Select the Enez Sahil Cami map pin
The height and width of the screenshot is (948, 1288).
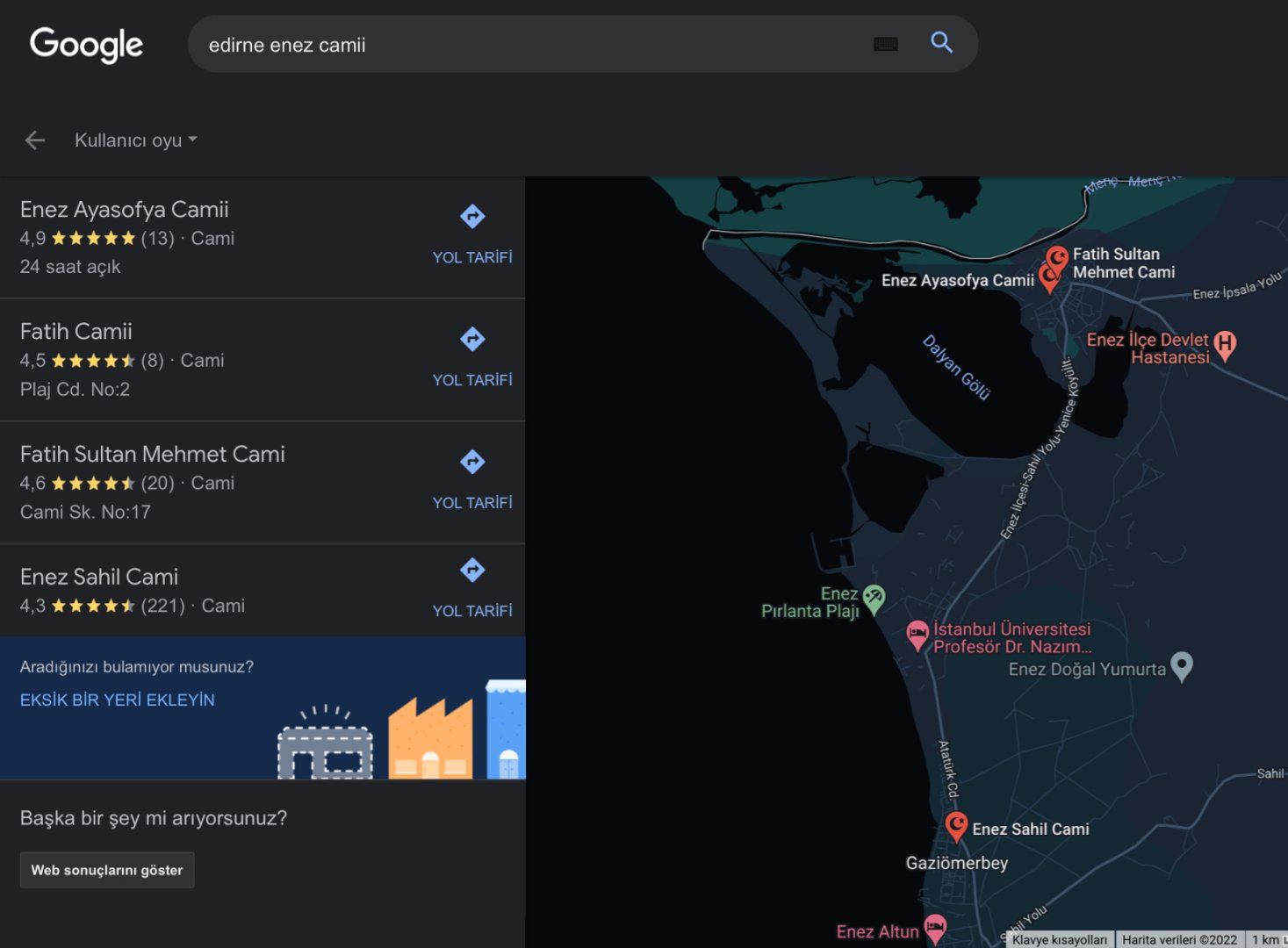[956, 827]
